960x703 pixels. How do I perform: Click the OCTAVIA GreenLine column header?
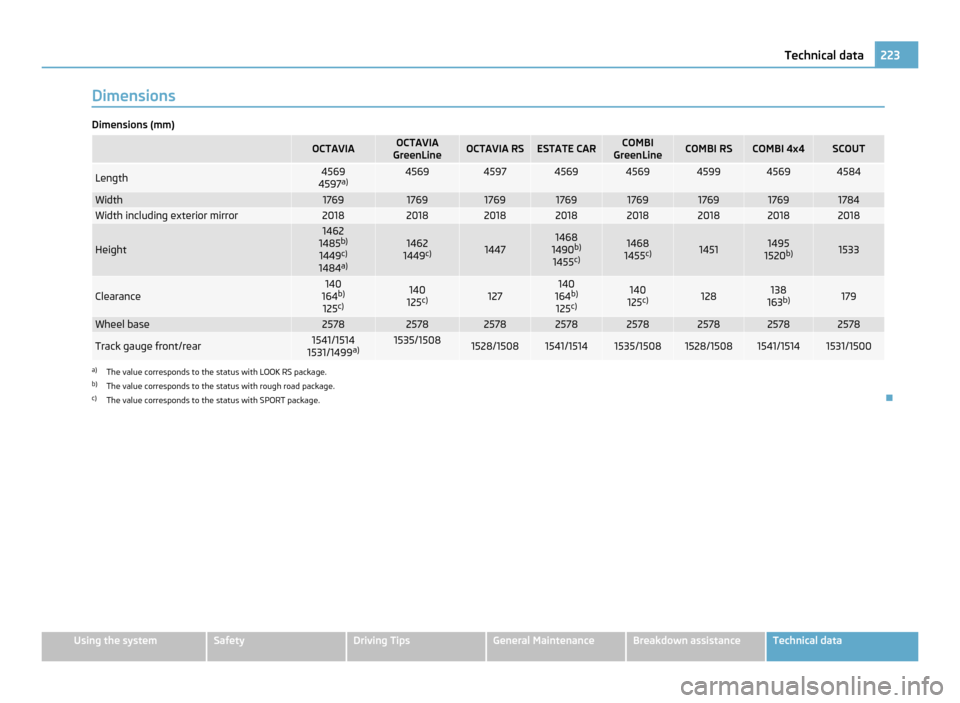(417, 149)
